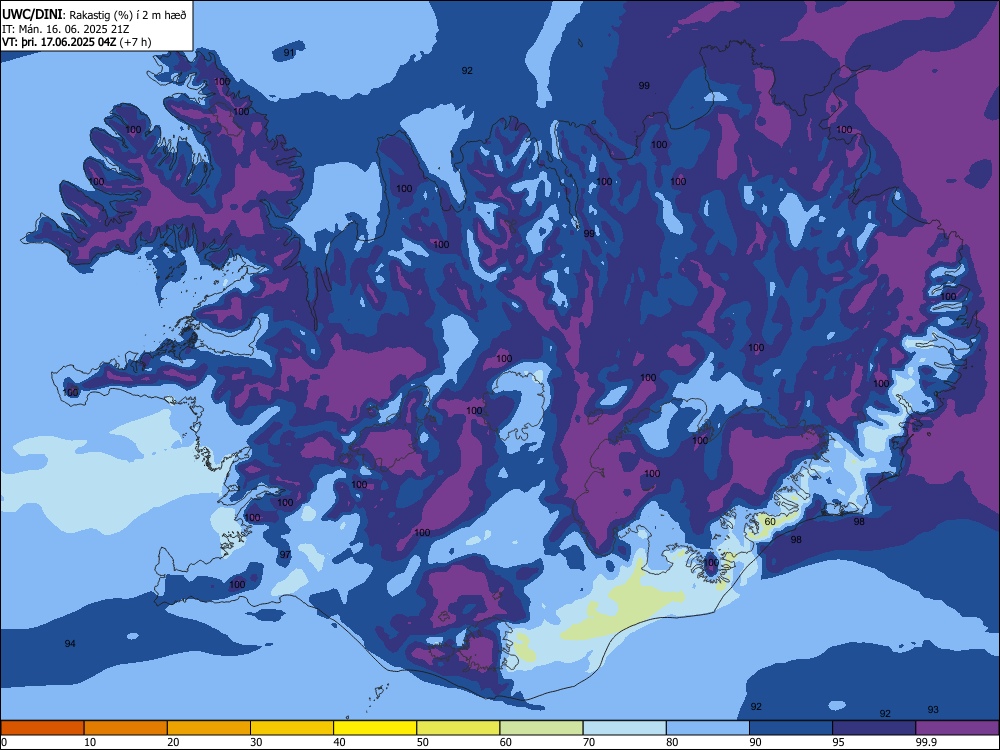Select the "90" legend tick label
This screenshot has width=1000, height=750.
(x=756, y=742)
